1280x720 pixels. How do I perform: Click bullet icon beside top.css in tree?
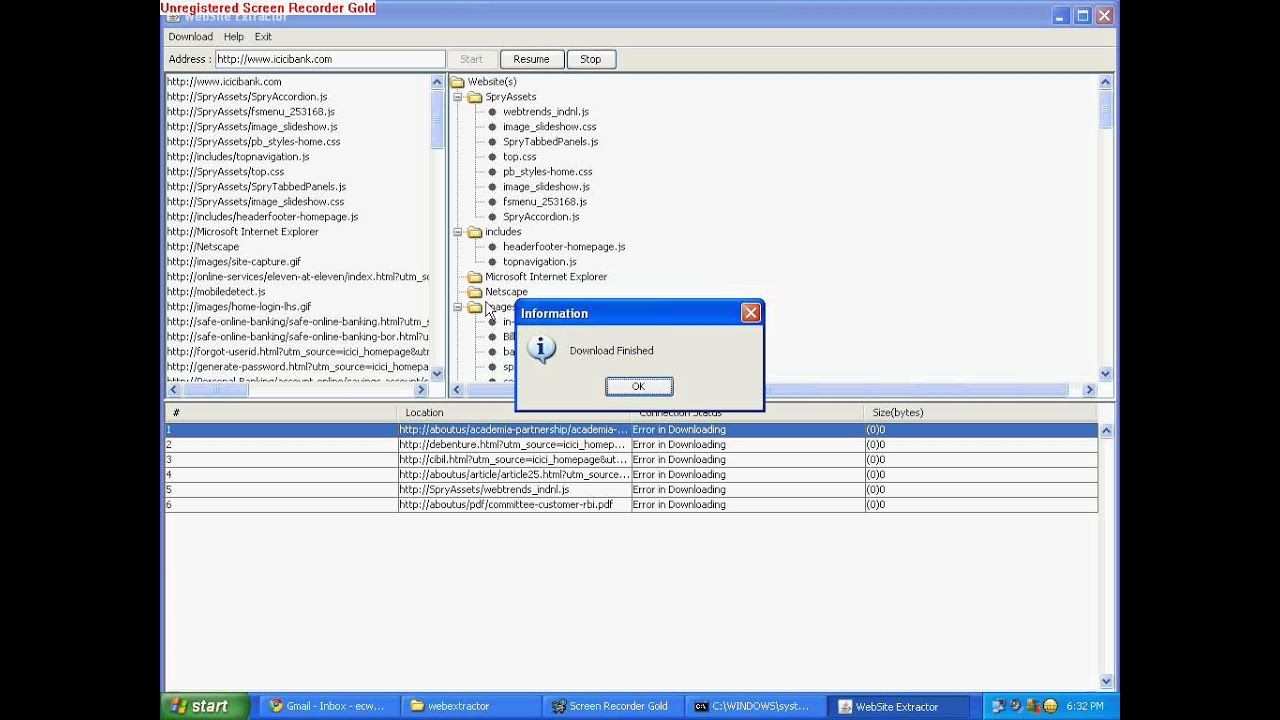[492, 157]
